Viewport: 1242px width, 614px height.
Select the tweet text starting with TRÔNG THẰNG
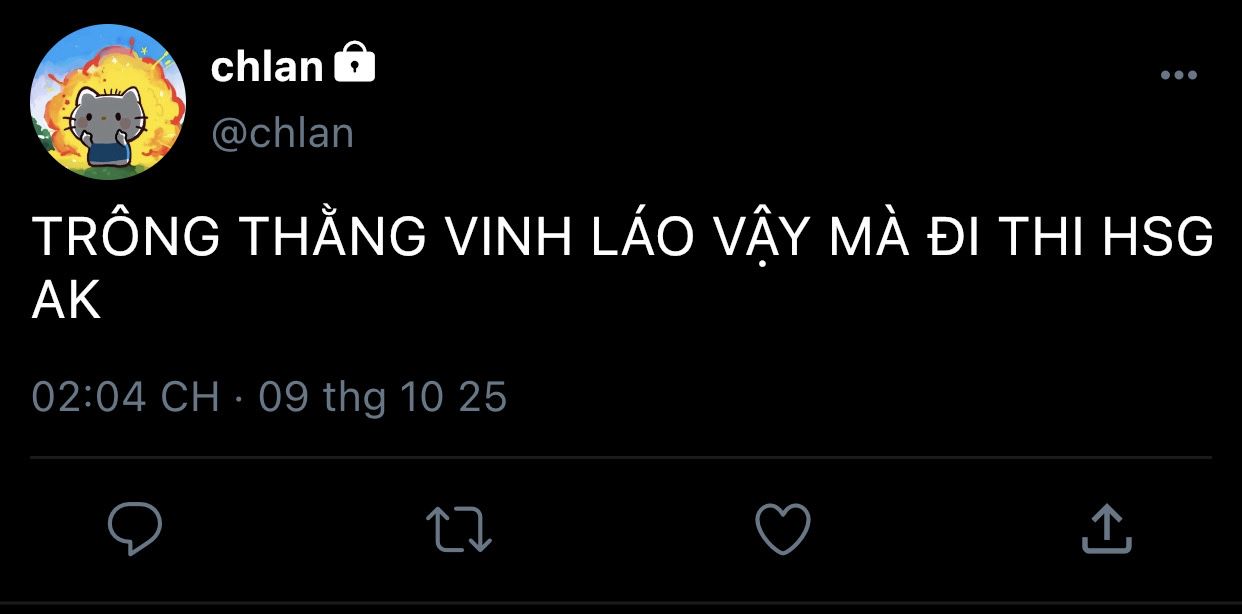pyautogui.click(x=622, y=268)
